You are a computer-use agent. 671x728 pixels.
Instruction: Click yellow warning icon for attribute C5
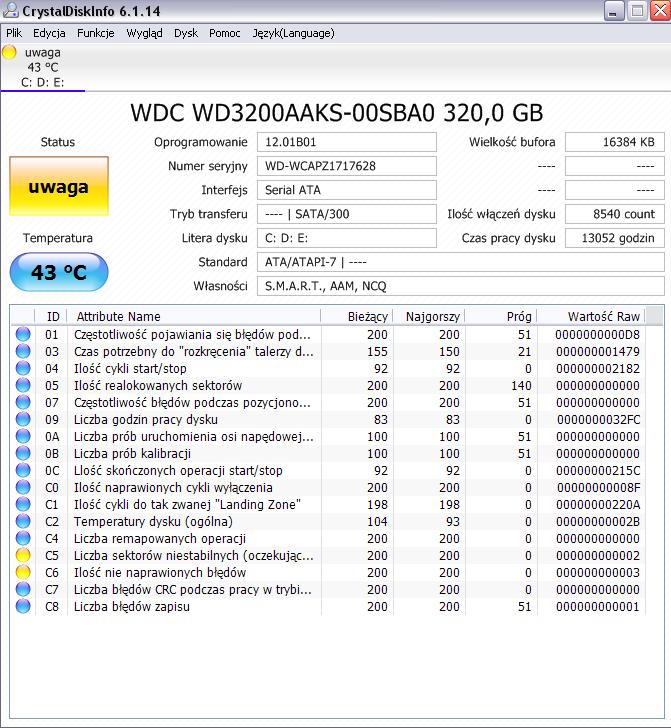point(23,555)
